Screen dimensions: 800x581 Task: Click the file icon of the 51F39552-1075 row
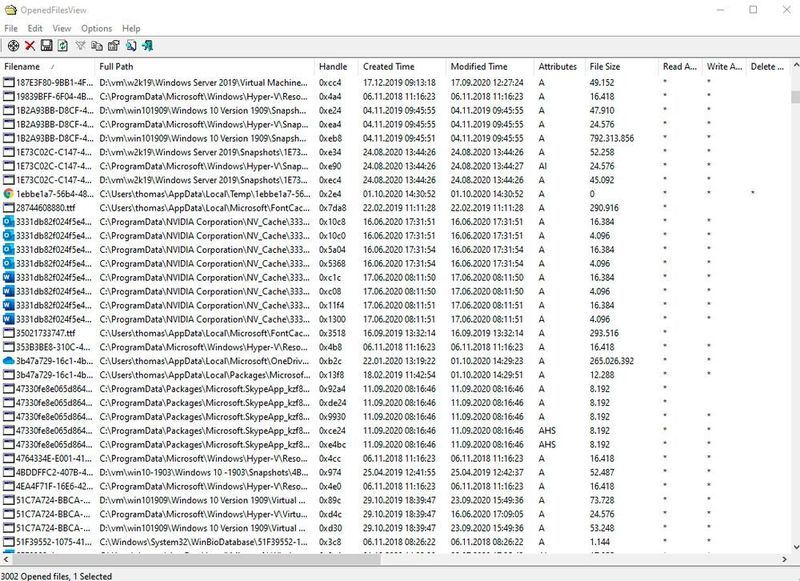[8, 542]
